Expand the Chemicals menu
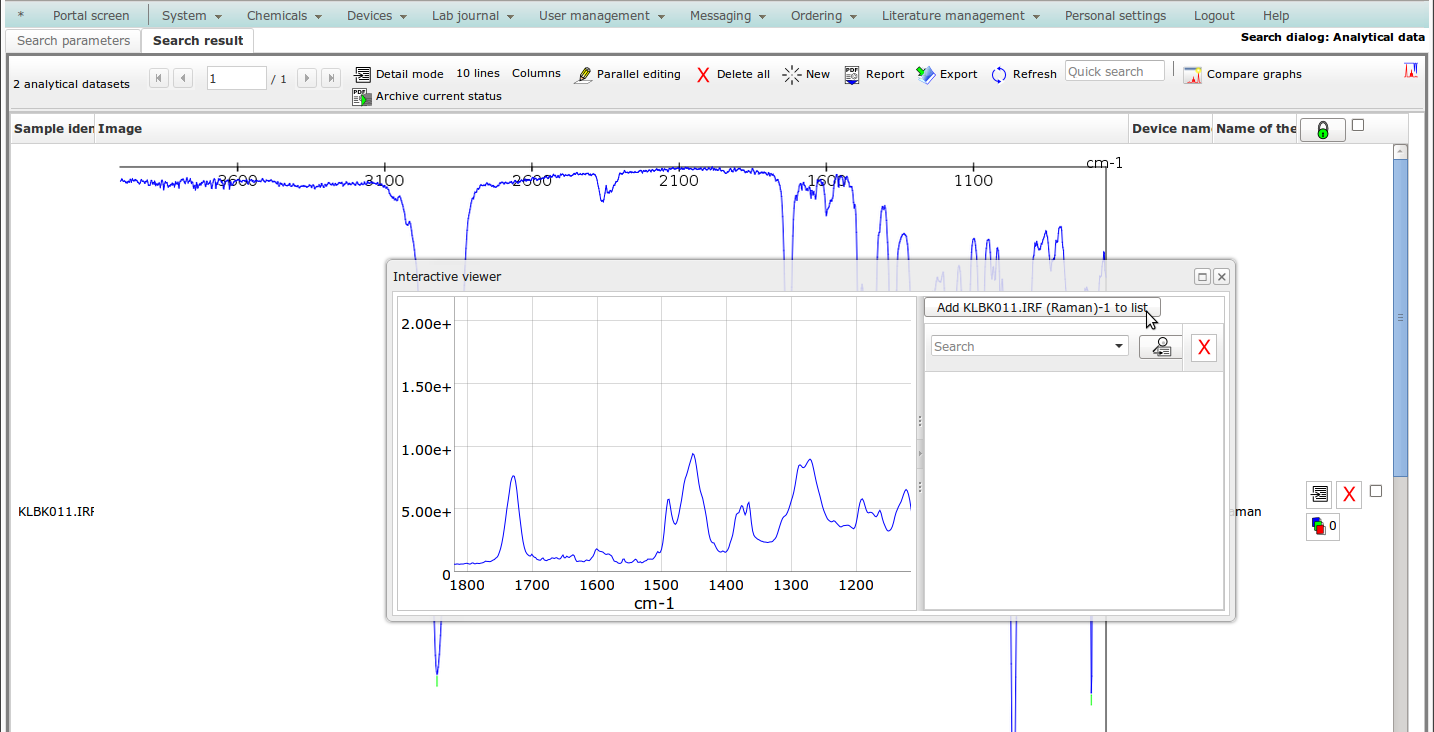Image resolution: width=1434 pixels, height=732 pixels. [284, 16]
